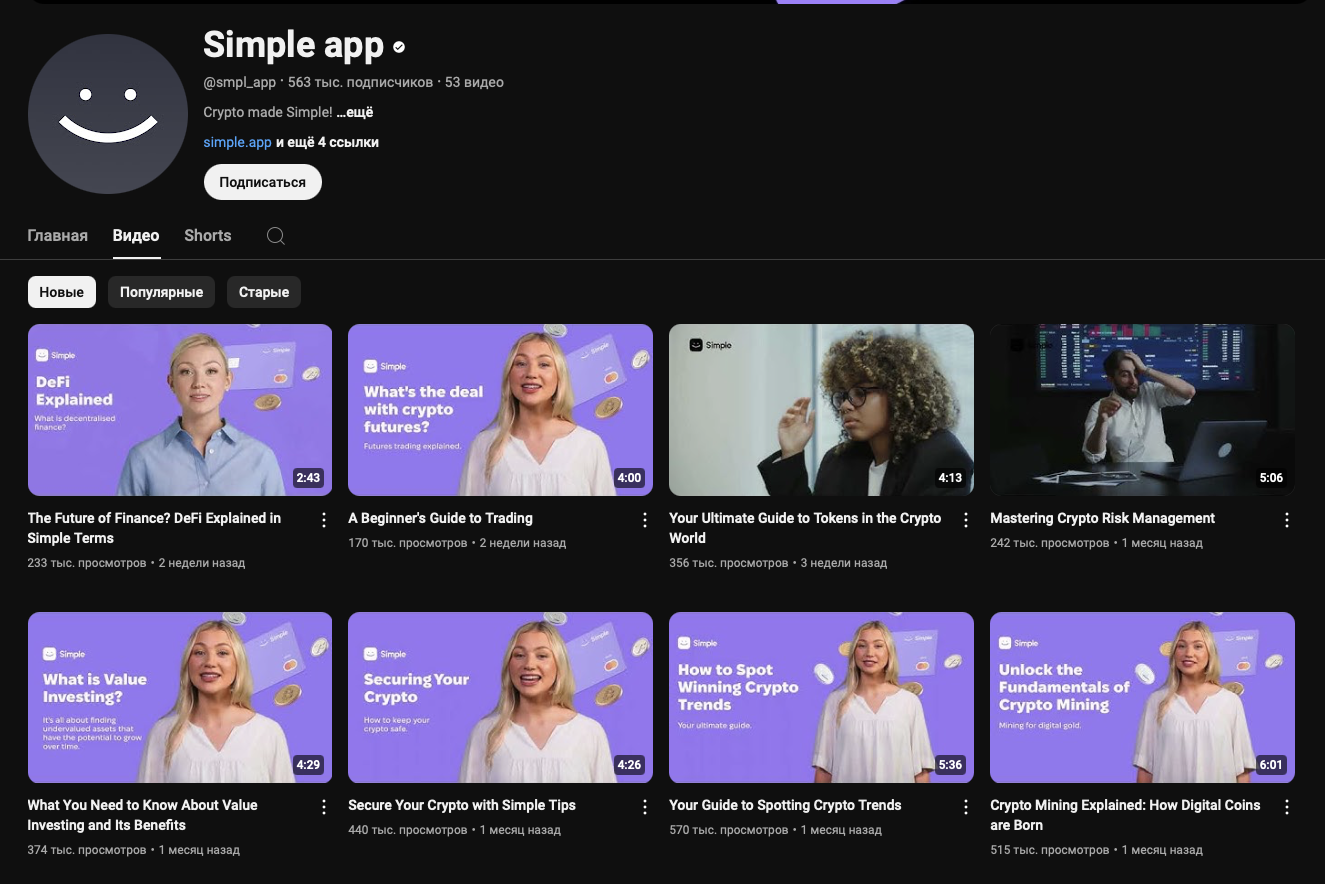Play the How to Spot Winning Crypto Trends thumbnail

click(821, 697)
